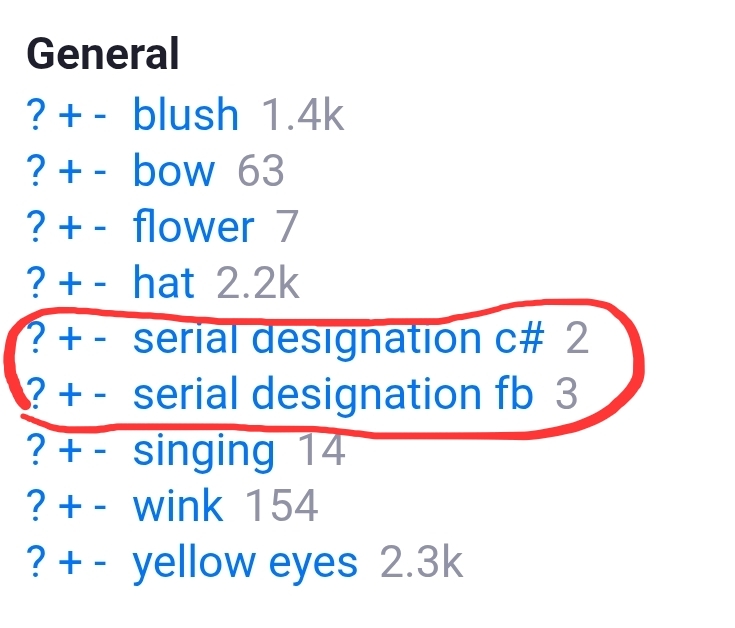Open the yellow eyes tag link

245,563
